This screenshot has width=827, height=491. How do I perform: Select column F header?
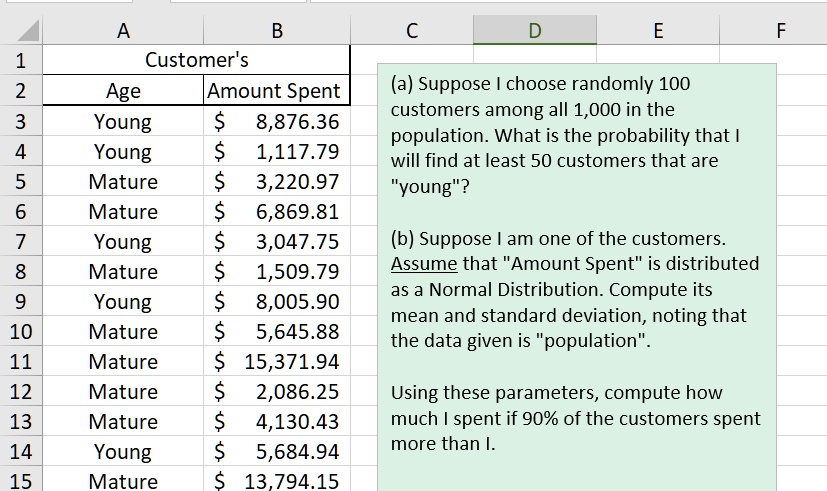pos(780,31)
